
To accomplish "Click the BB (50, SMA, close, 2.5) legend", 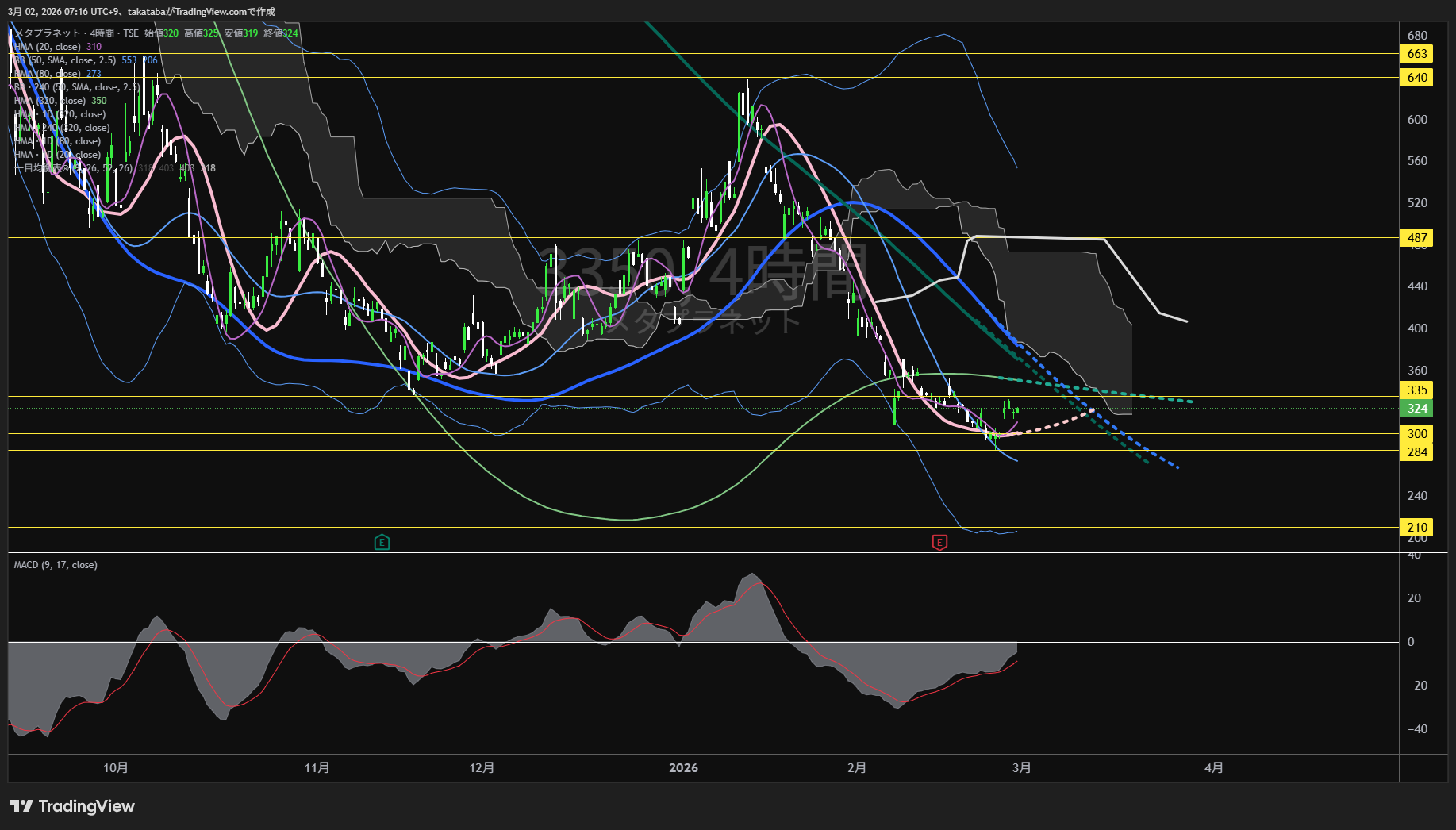I will pos(65,60).
